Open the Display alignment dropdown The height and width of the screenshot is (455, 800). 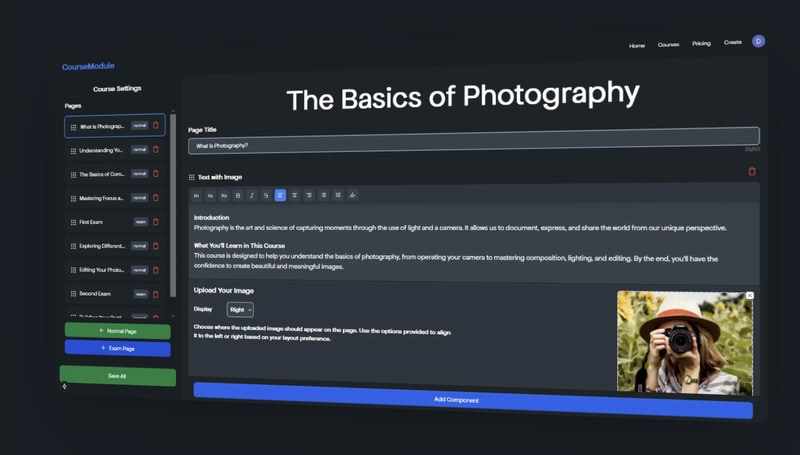click(x=240, y=310)
